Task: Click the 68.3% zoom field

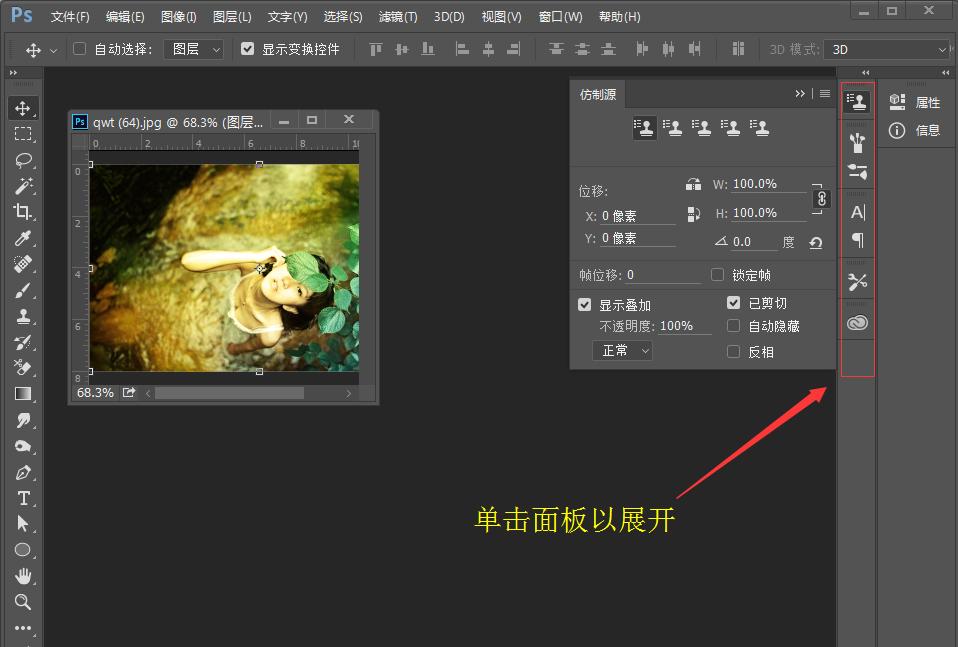Action: (x=94, y=392)
